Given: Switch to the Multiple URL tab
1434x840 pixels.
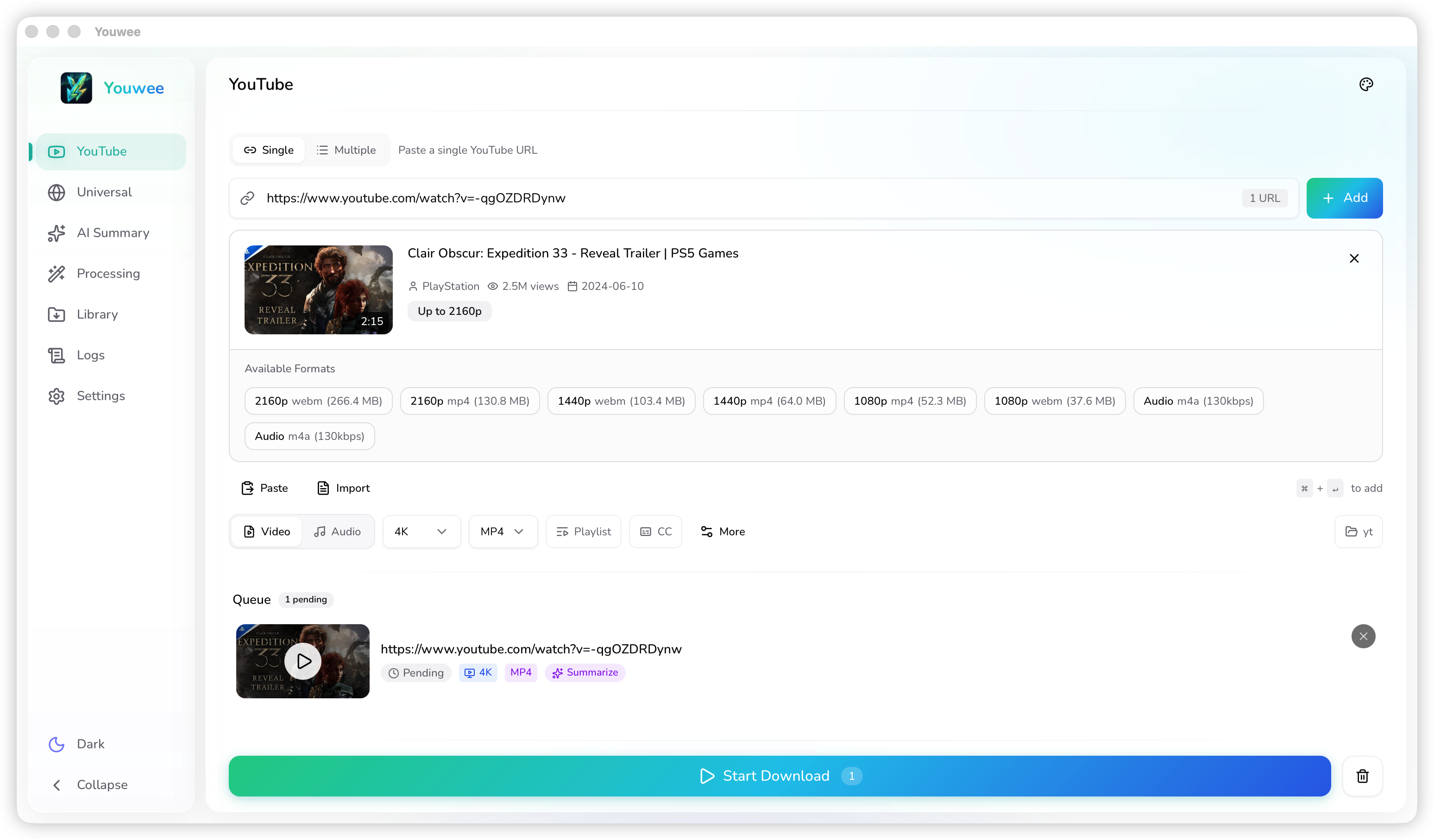Looking at the screenshot, I should (x=346, y=150).
